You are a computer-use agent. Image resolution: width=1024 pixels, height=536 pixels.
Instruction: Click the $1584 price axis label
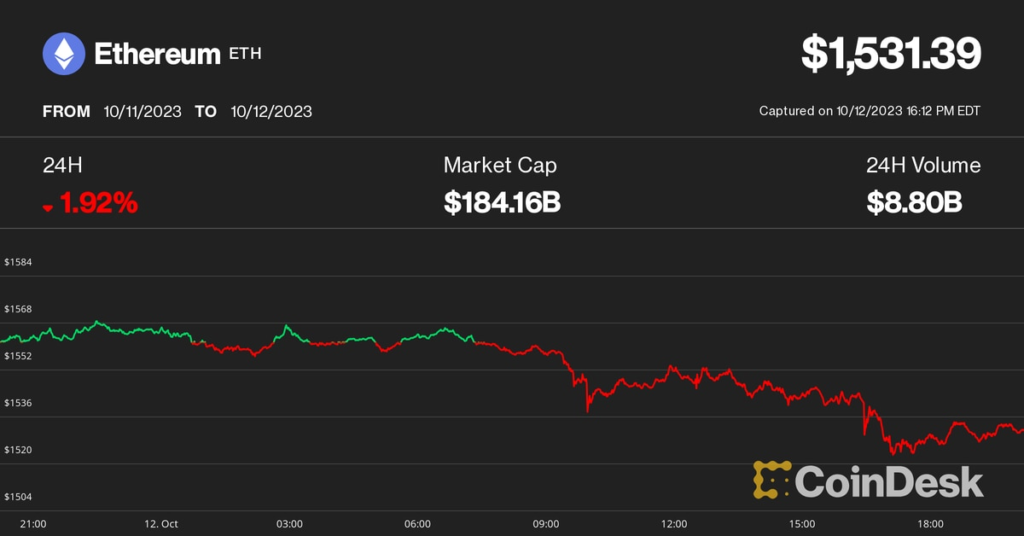point(18,262)
